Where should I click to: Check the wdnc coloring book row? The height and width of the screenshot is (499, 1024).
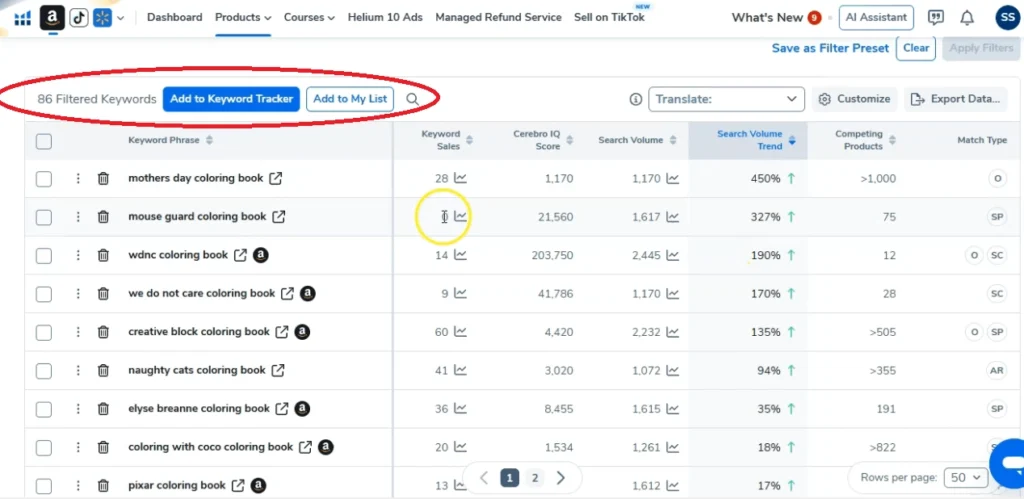(x=44, y=256)
